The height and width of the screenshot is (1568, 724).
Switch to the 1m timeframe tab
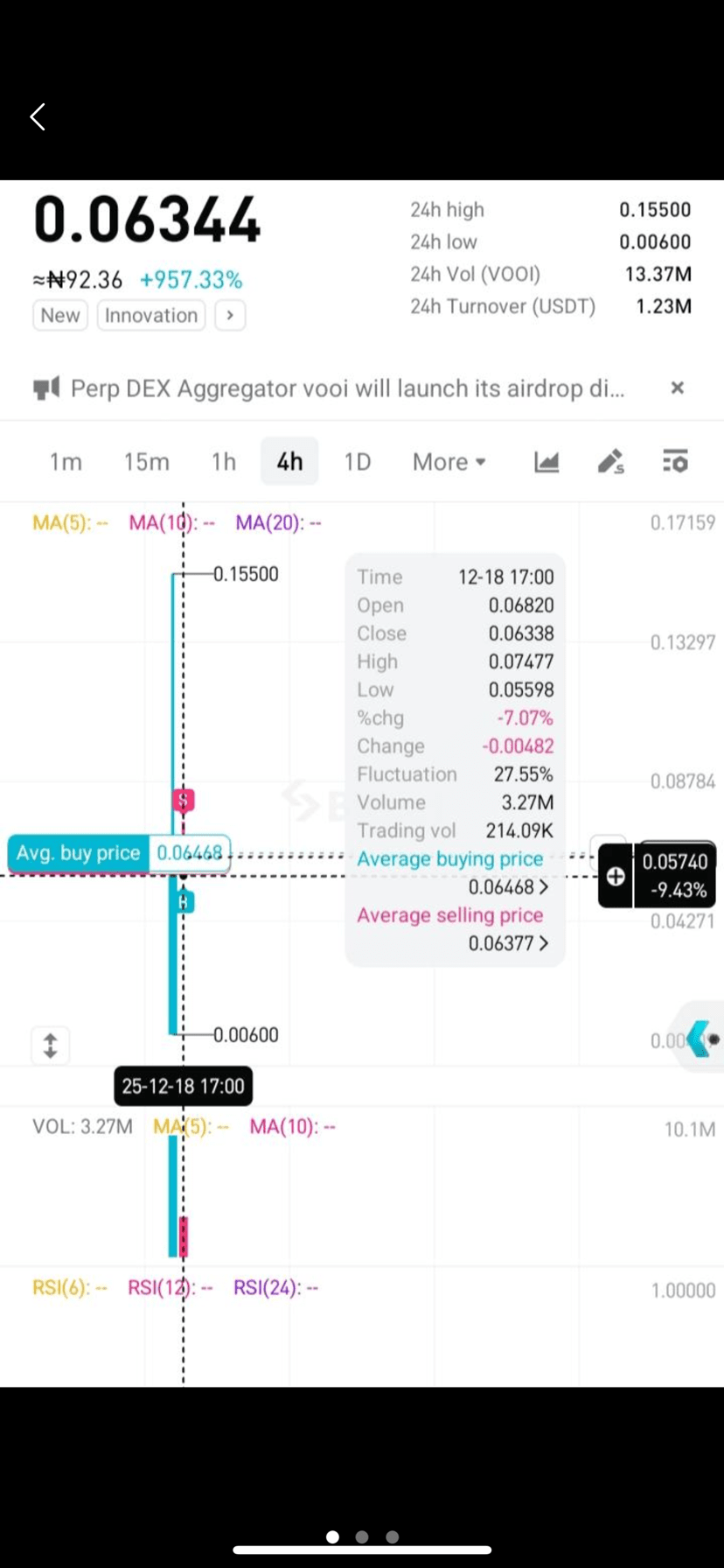pyautogui.click(x=66, y=461)
